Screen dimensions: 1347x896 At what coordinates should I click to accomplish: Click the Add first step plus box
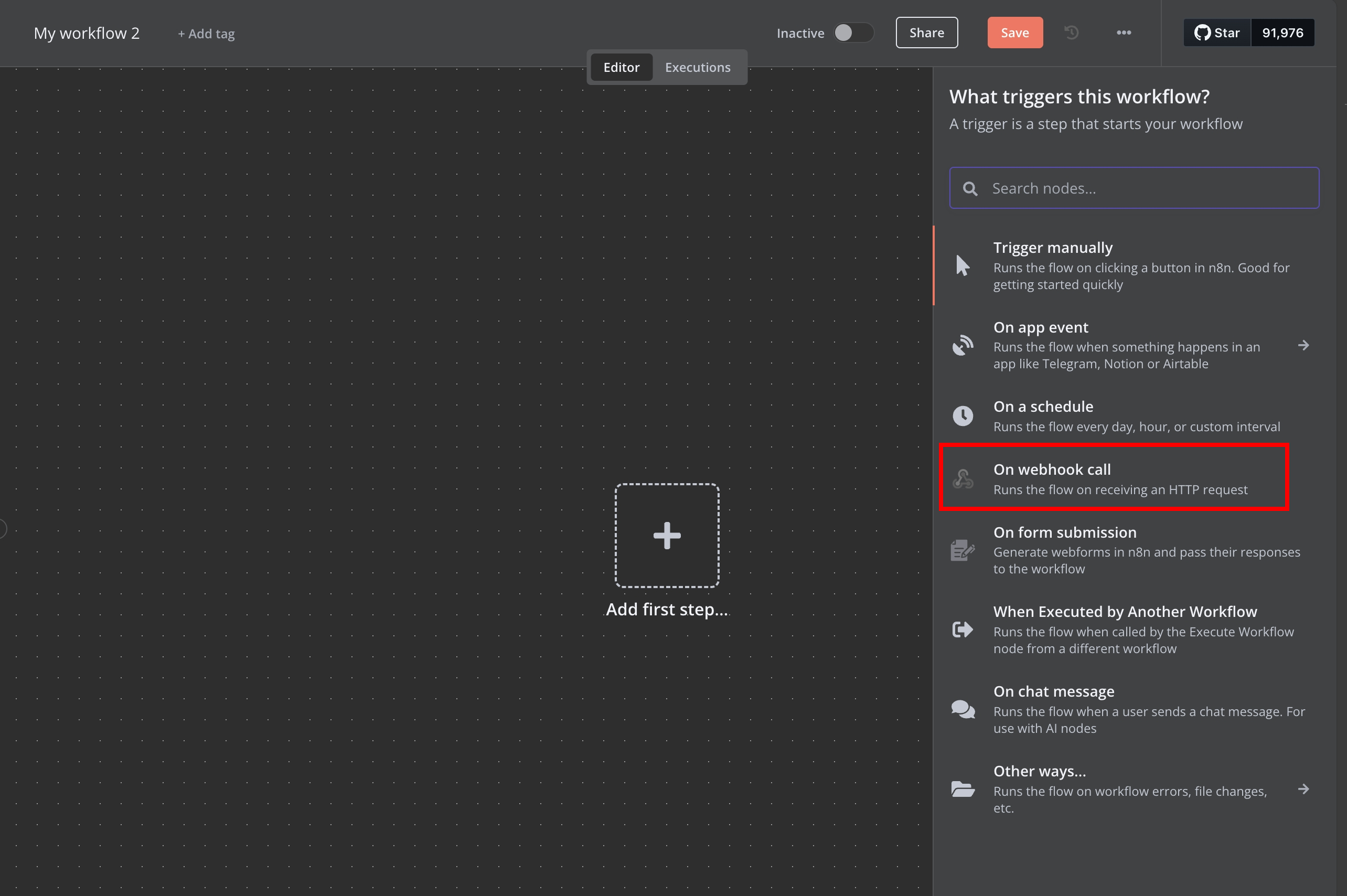(x=667, y=536)
